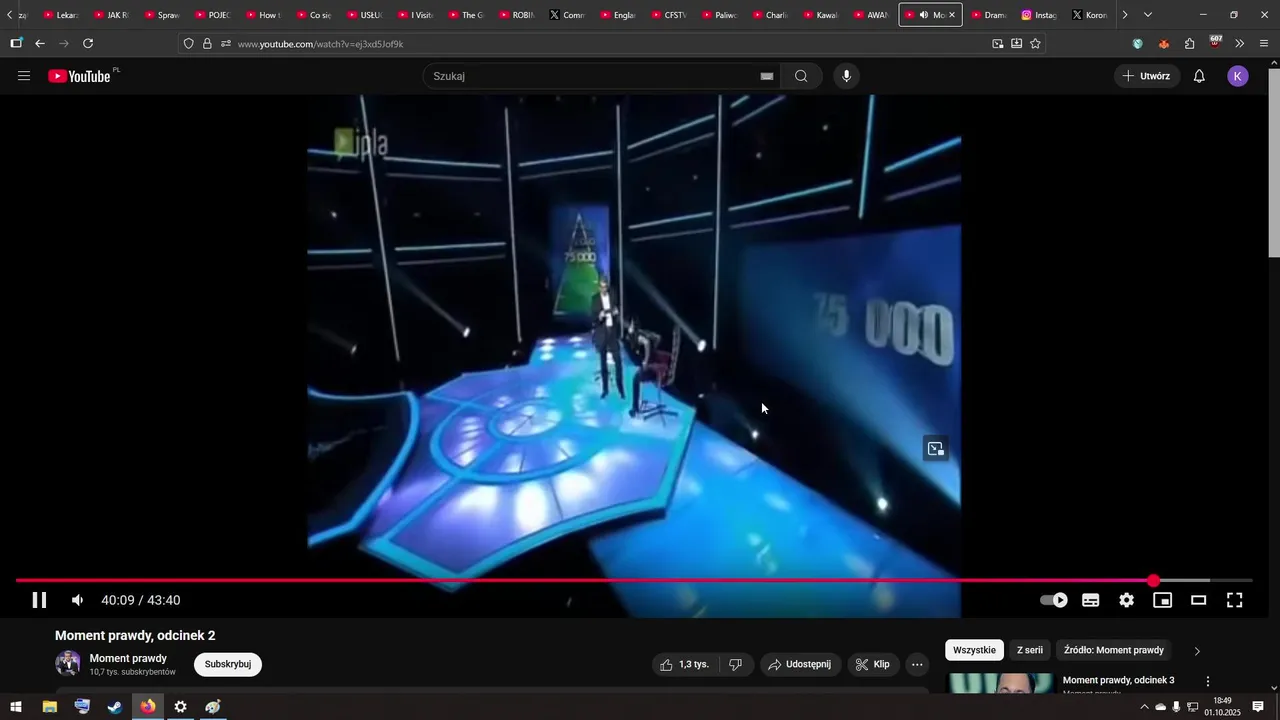
Task: Open Firefox taskbar icon
Action: [148, 707]
